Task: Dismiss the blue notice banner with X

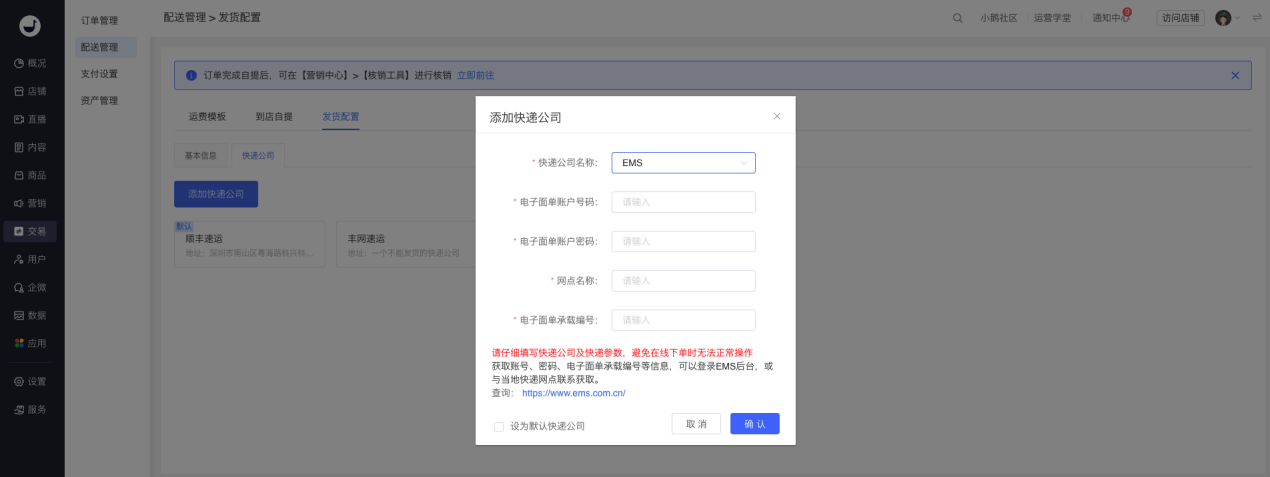Action: tap(1235, 75)
